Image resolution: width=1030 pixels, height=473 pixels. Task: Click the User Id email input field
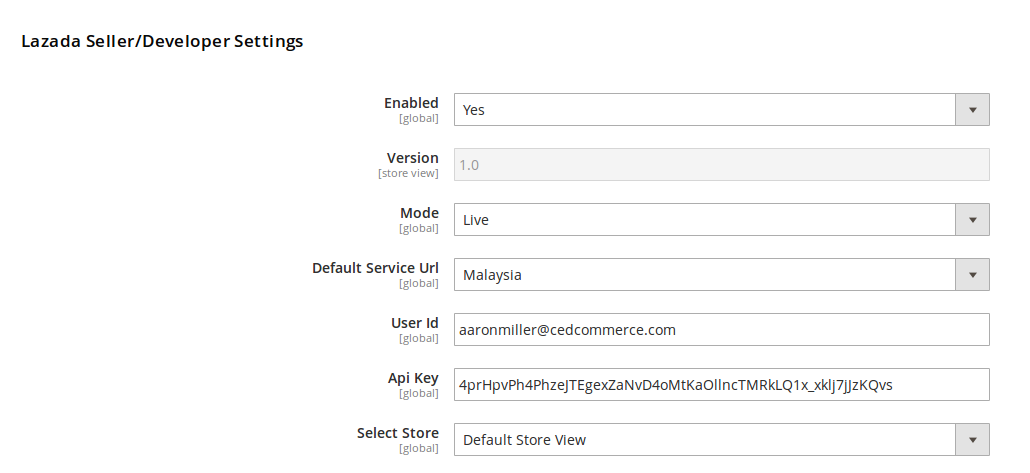pyautogui.click(x=721, y=329)
